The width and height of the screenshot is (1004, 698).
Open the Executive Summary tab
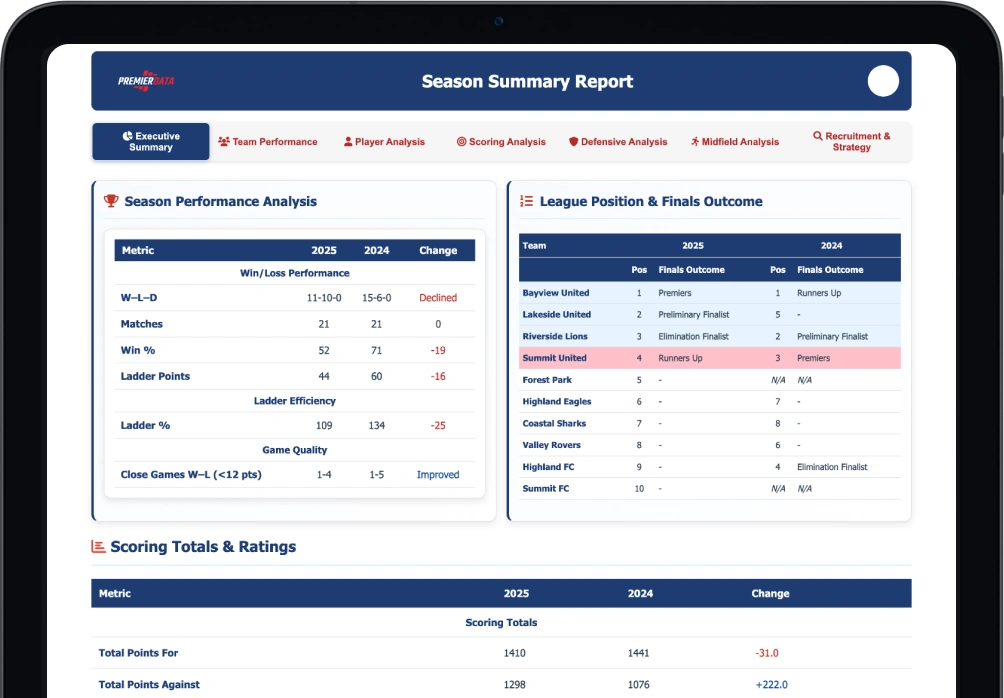pos(150,142)
